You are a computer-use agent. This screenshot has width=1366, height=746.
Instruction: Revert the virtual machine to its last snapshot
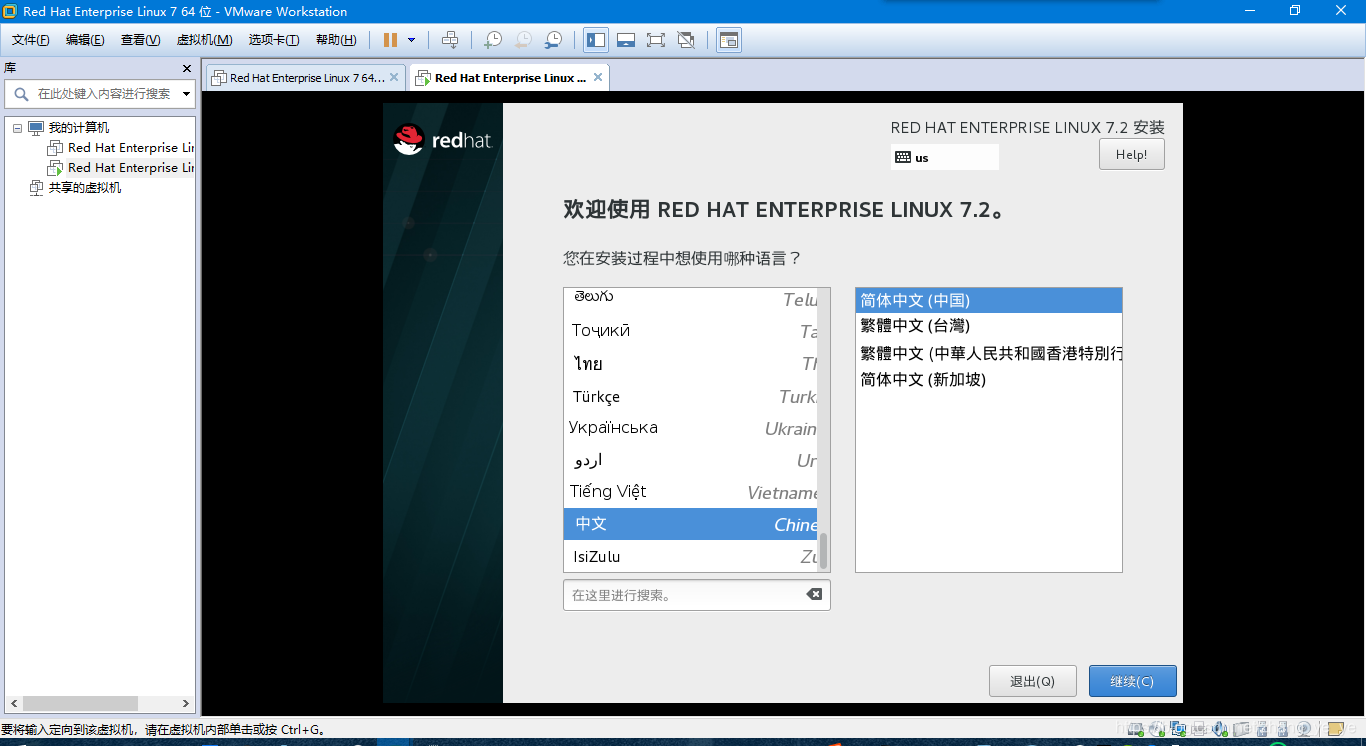523,40
